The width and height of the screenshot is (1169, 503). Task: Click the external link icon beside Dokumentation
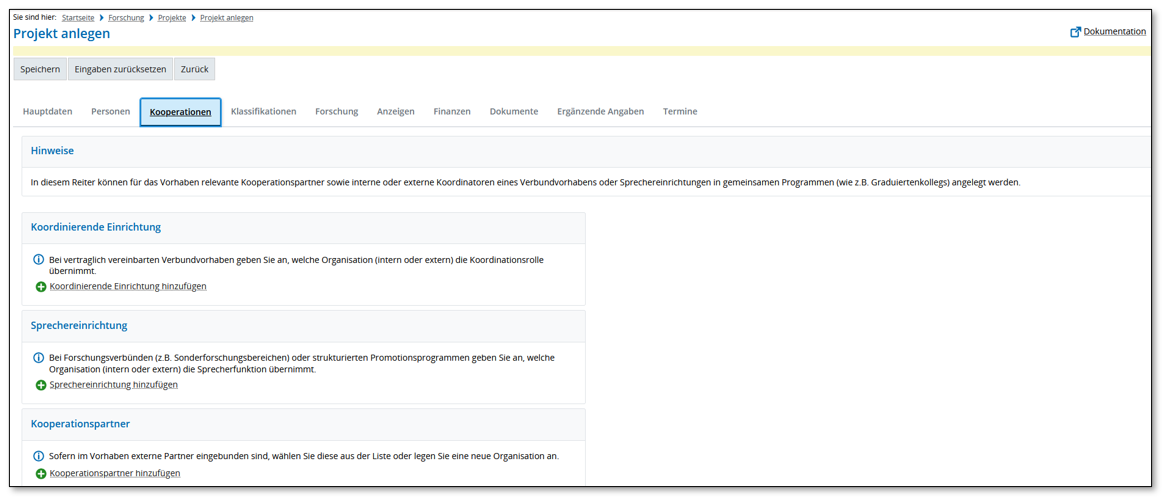click(1075, 32)
